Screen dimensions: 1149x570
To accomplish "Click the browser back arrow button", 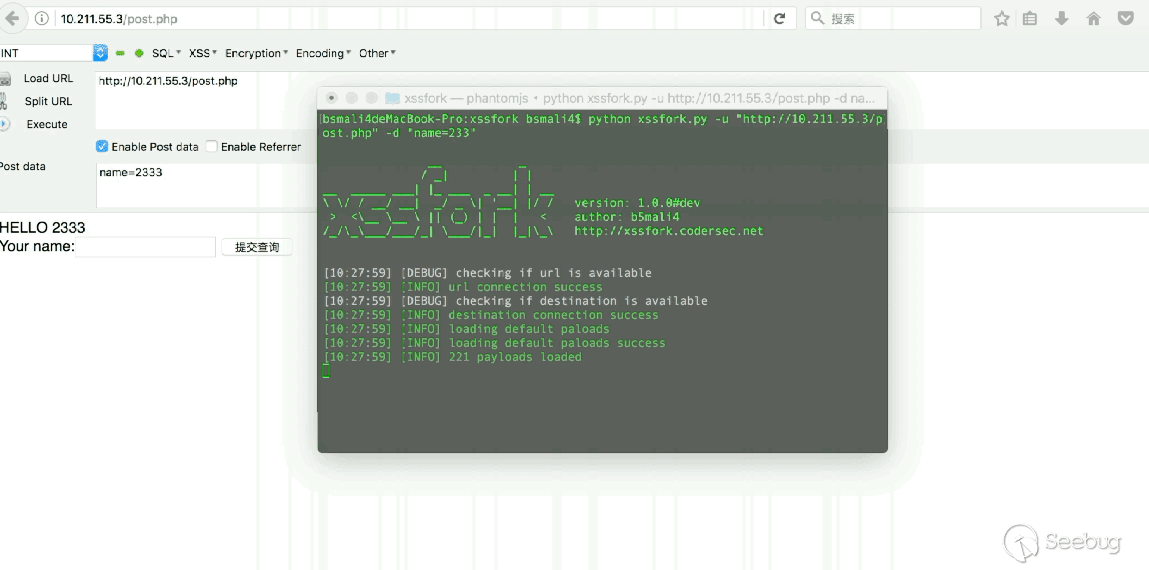I will 12,18.
